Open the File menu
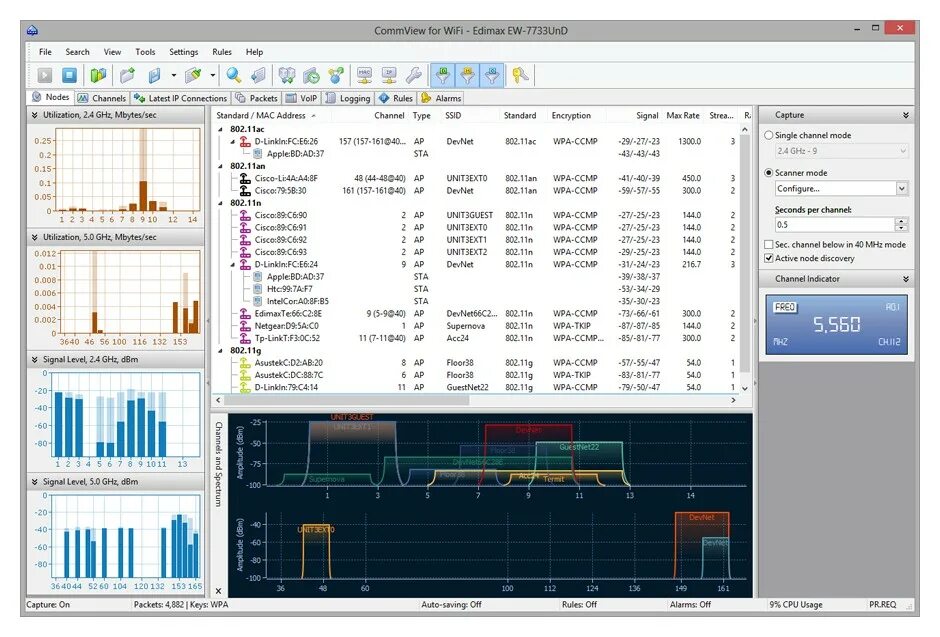Image resolution: width=940 pixels, height=637 pixels. 45,52
